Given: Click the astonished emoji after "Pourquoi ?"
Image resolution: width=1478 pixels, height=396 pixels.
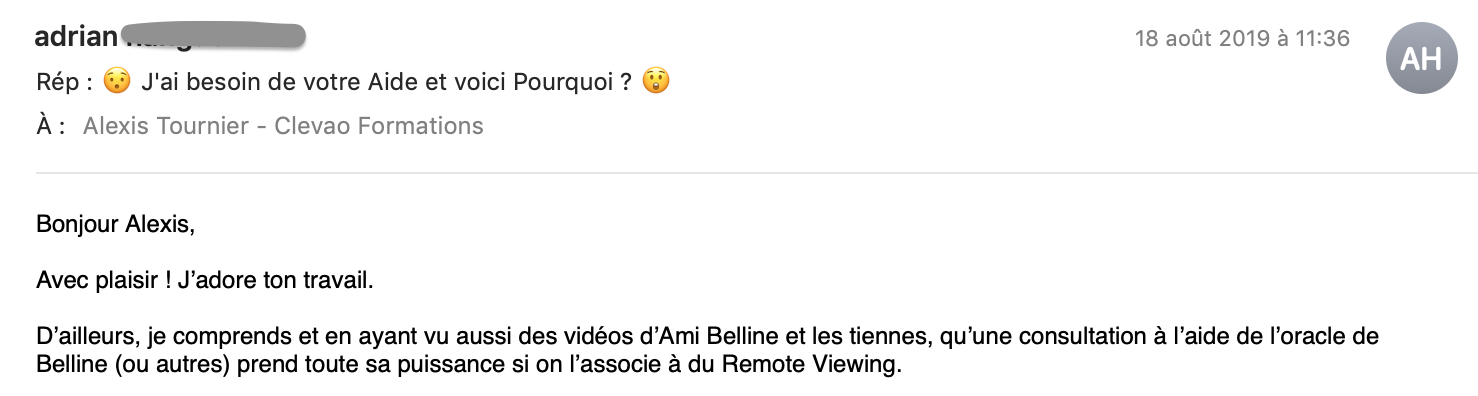Looking at the screenshot, I should 655,82.
